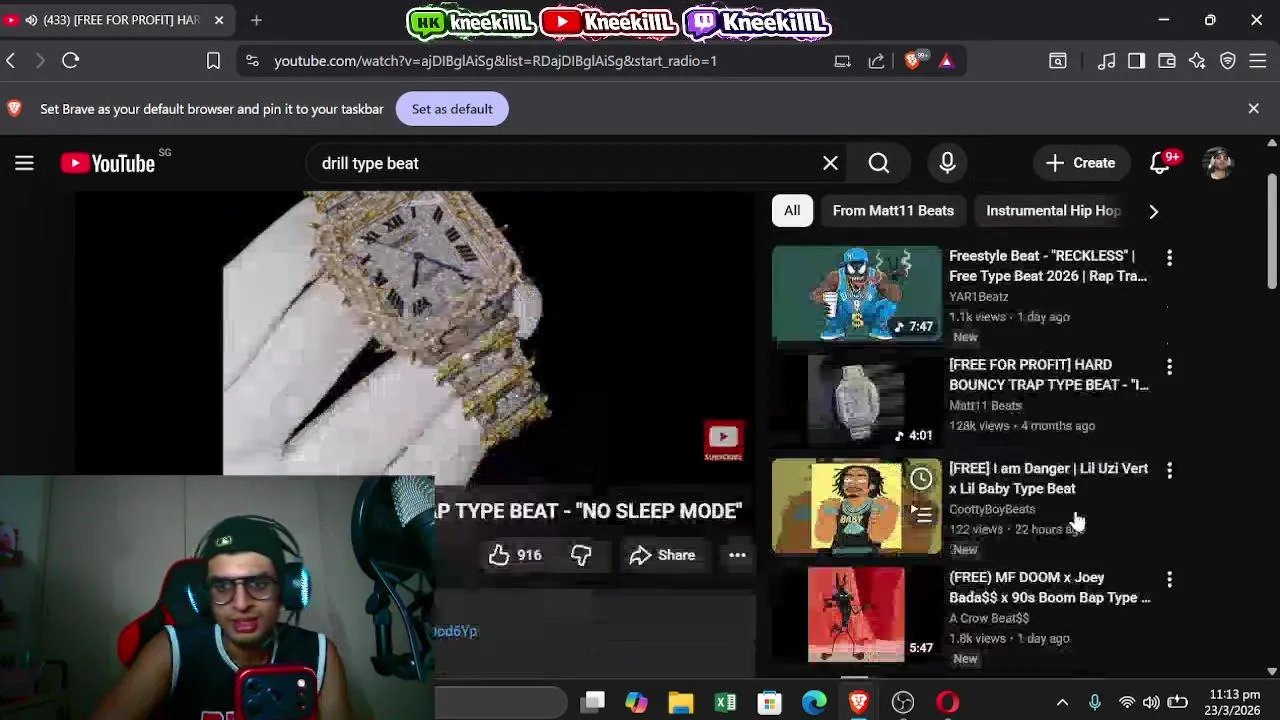This screenshot has height=720, width=1280.
Task: Open options menu for HARD BOUNCY TRAP beat
Action: tap(1169, 367)
